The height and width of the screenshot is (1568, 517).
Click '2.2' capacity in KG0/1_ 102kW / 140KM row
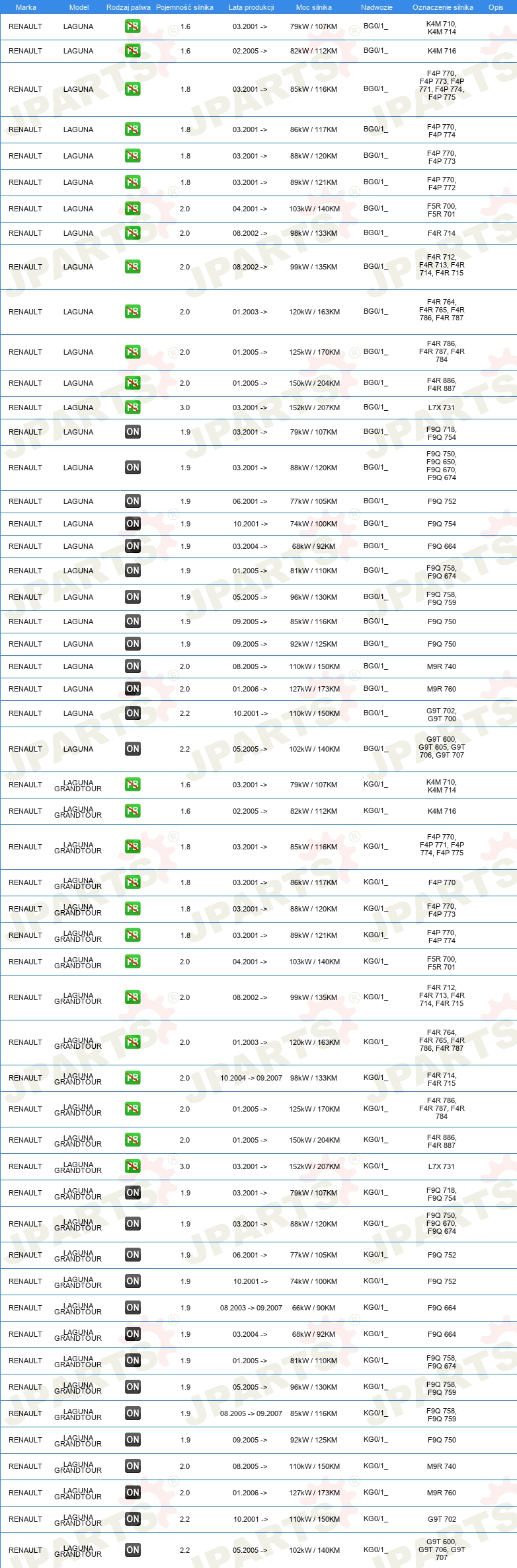184,1550
